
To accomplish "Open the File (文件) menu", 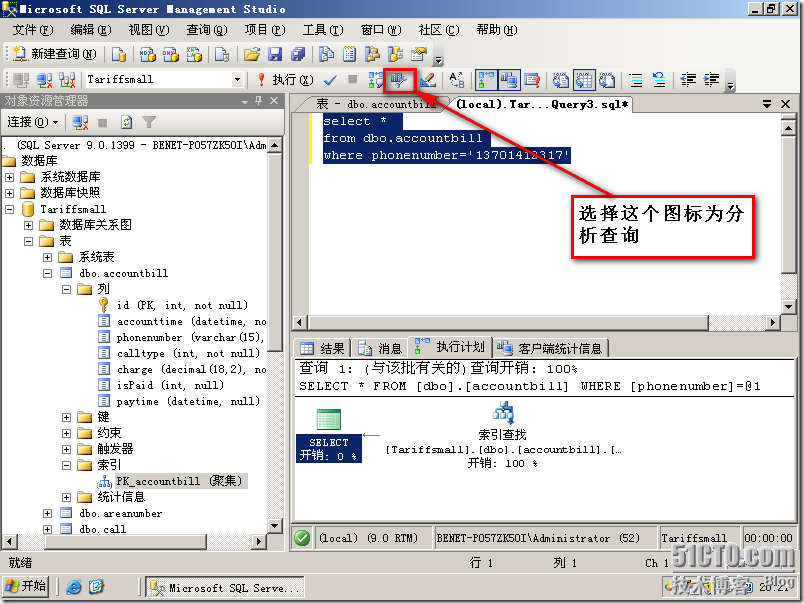I will (x=33, y=30).
